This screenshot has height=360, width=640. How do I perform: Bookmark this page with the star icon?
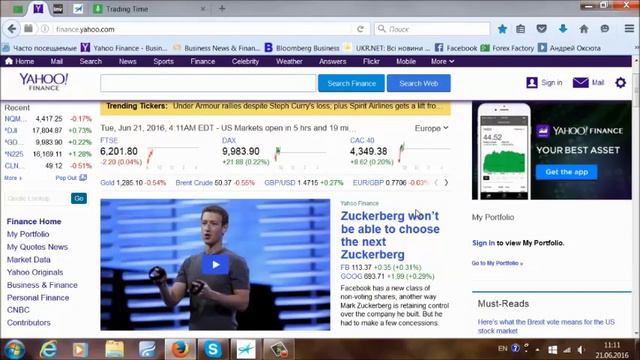pos(502,29)
